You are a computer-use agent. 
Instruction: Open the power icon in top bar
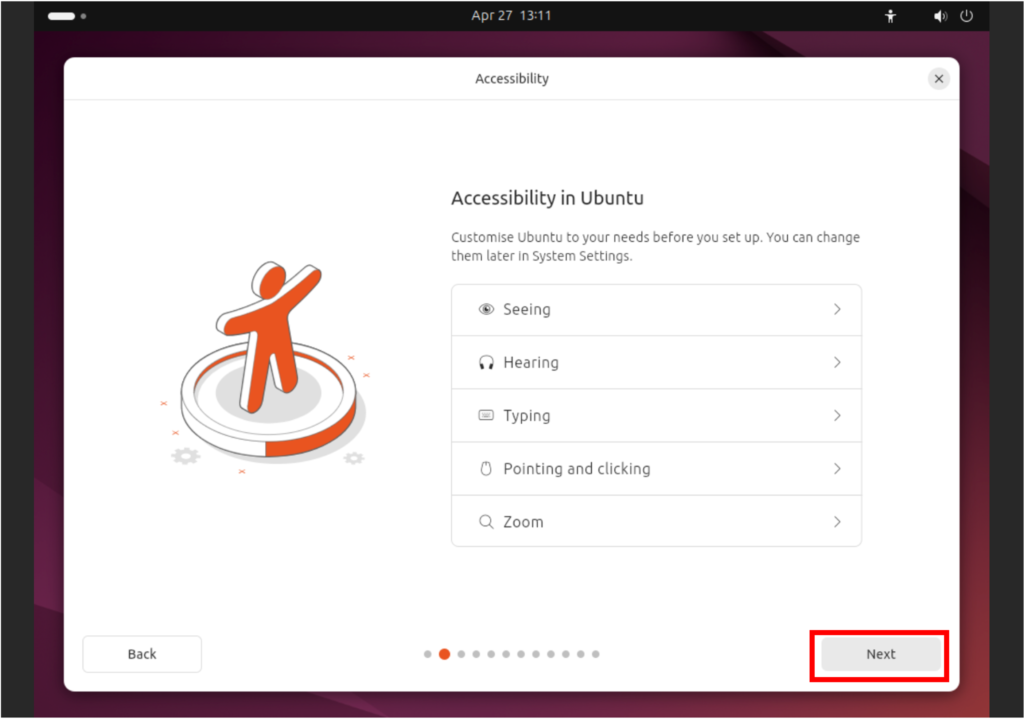[x=967, y=16]
